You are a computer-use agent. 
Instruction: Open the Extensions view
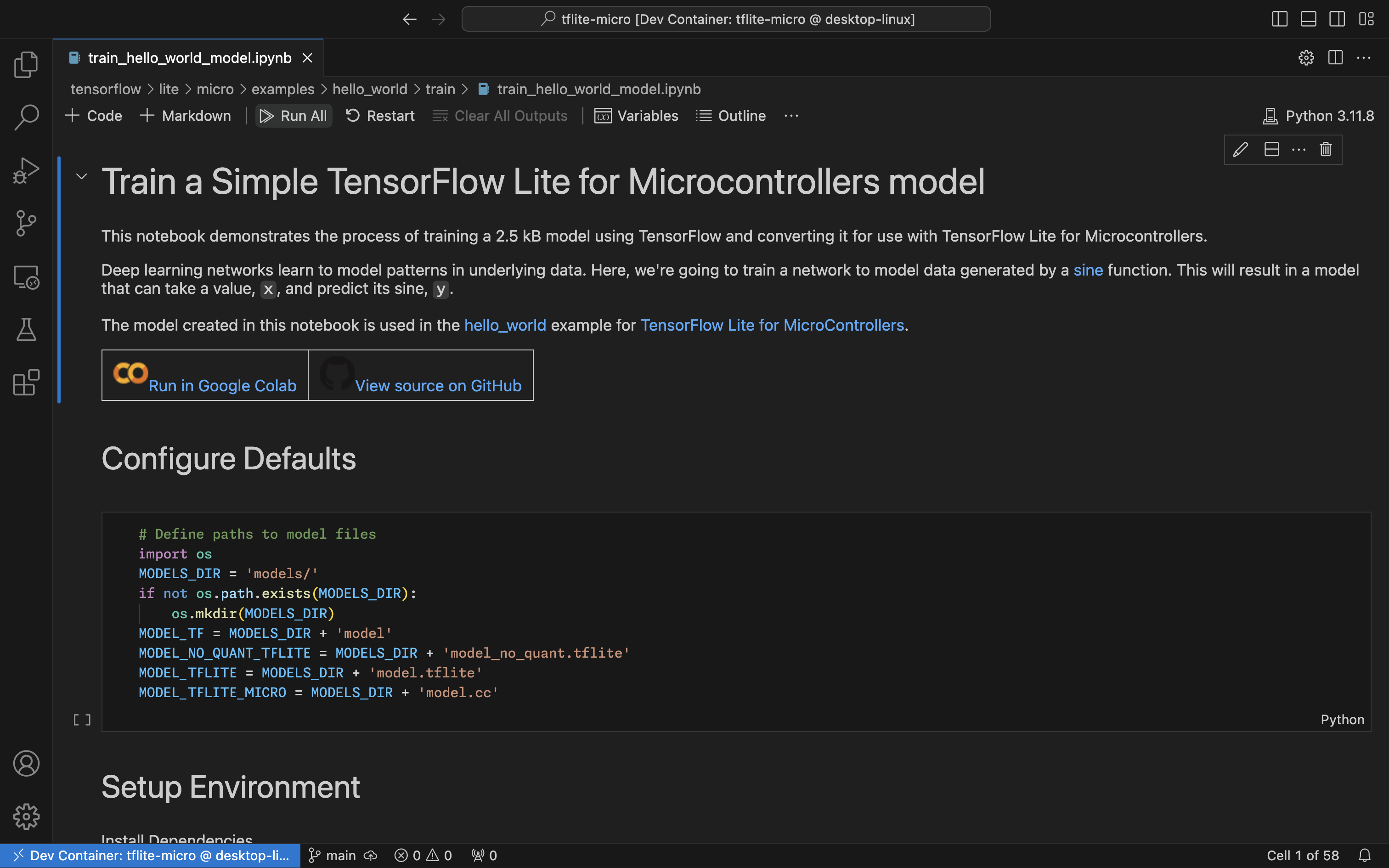tap(26, 382)
